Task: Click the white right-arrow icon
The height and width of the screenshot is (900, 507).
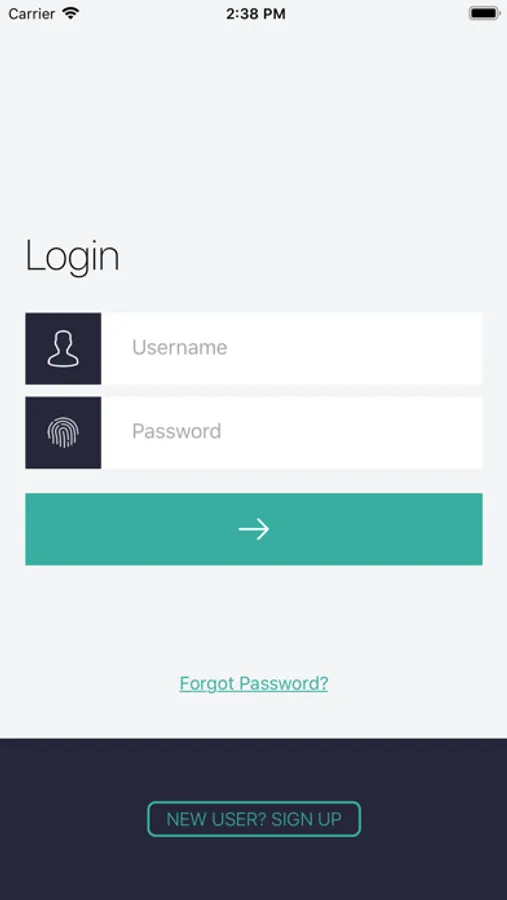Action: tap(254, 529)
